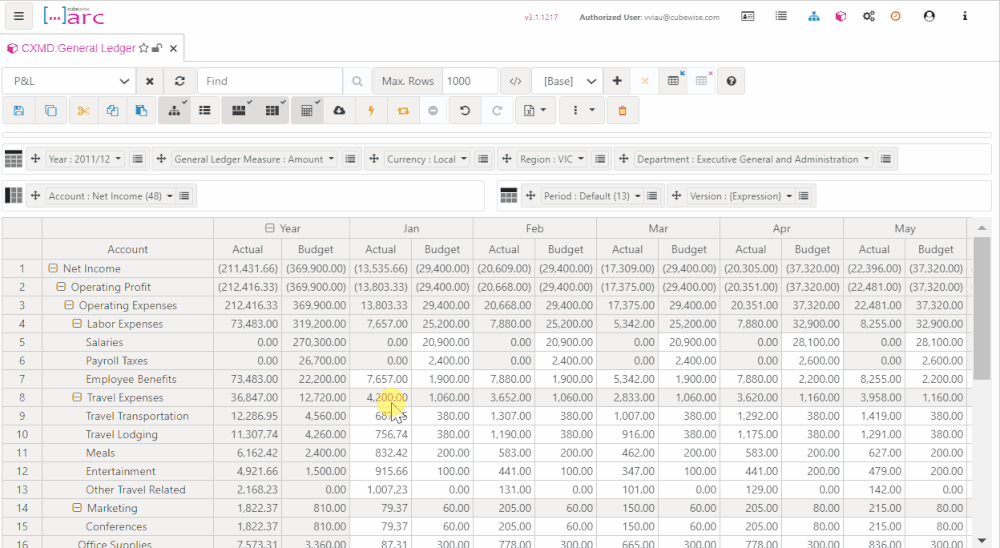Toggle the suppress zero rows button
The width and height of the screenshot is (1000, 548).
[239, 110]
